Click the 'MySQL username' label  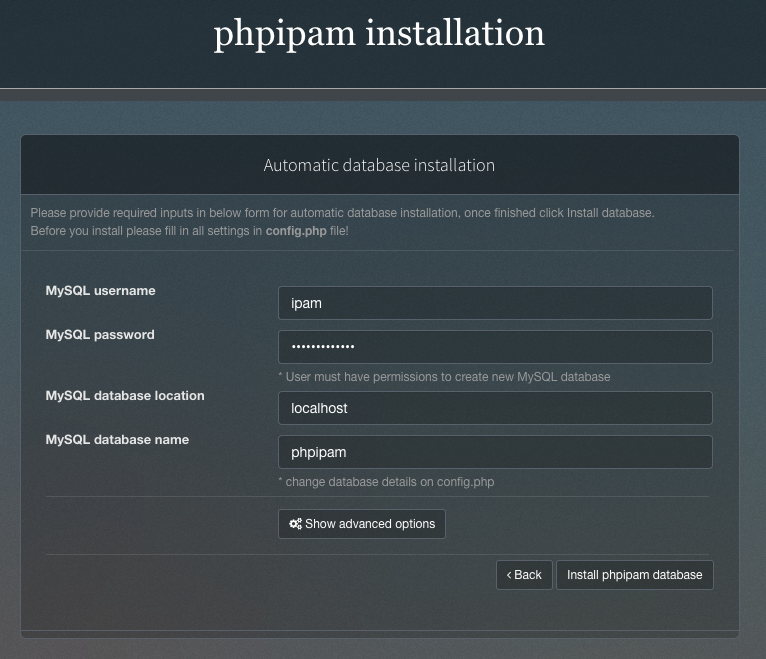click(x=101, y=291)
